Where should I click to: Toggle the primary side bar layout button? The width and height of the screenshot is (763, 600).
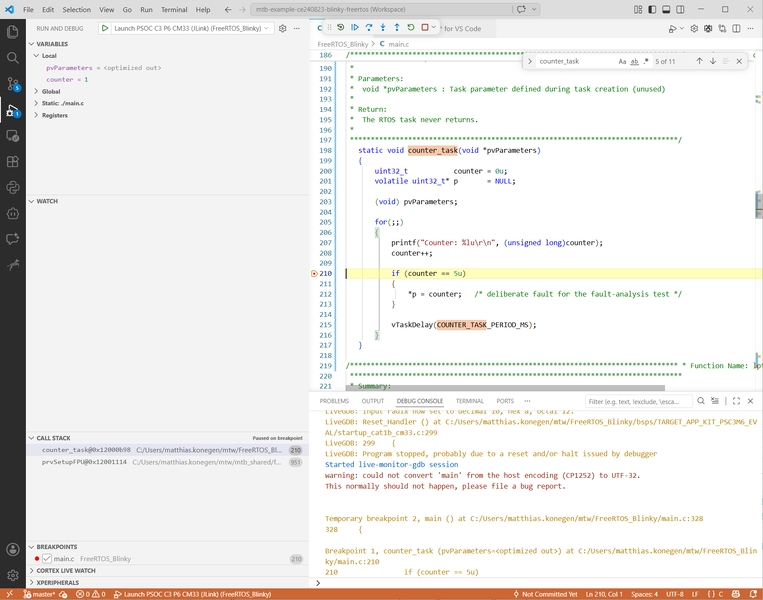pos(652,9)
